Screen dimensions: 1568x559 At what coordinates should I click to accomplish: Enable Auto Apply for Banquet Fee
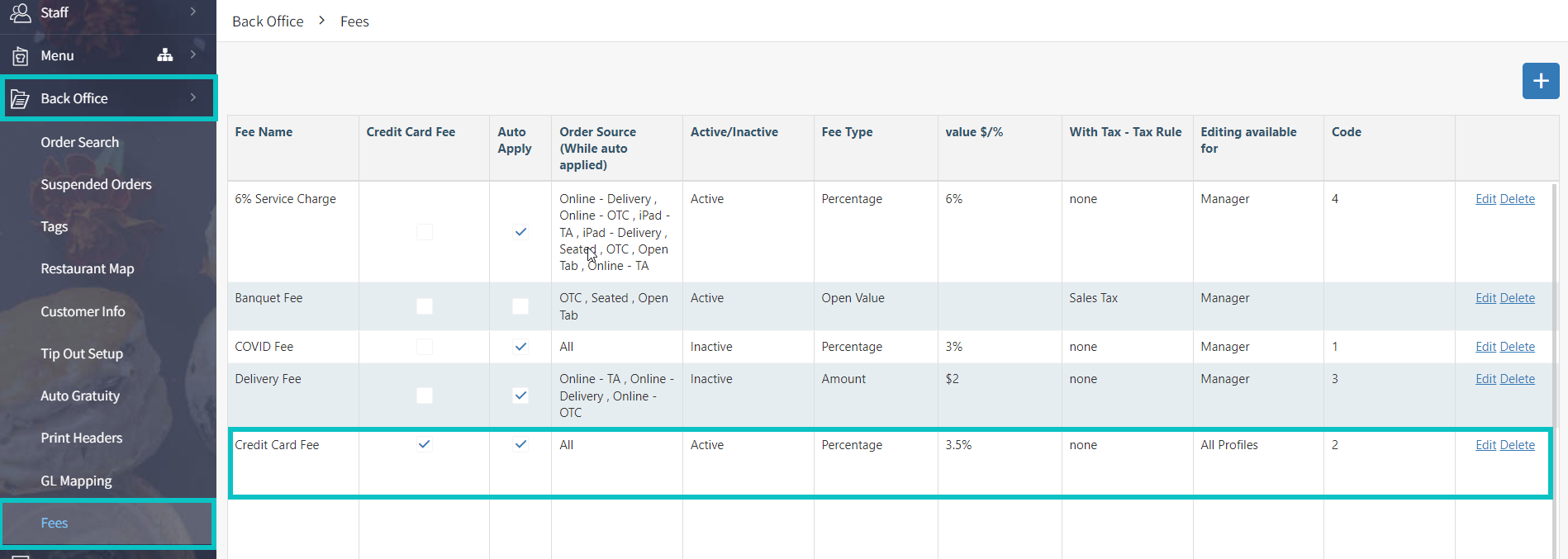520,306
